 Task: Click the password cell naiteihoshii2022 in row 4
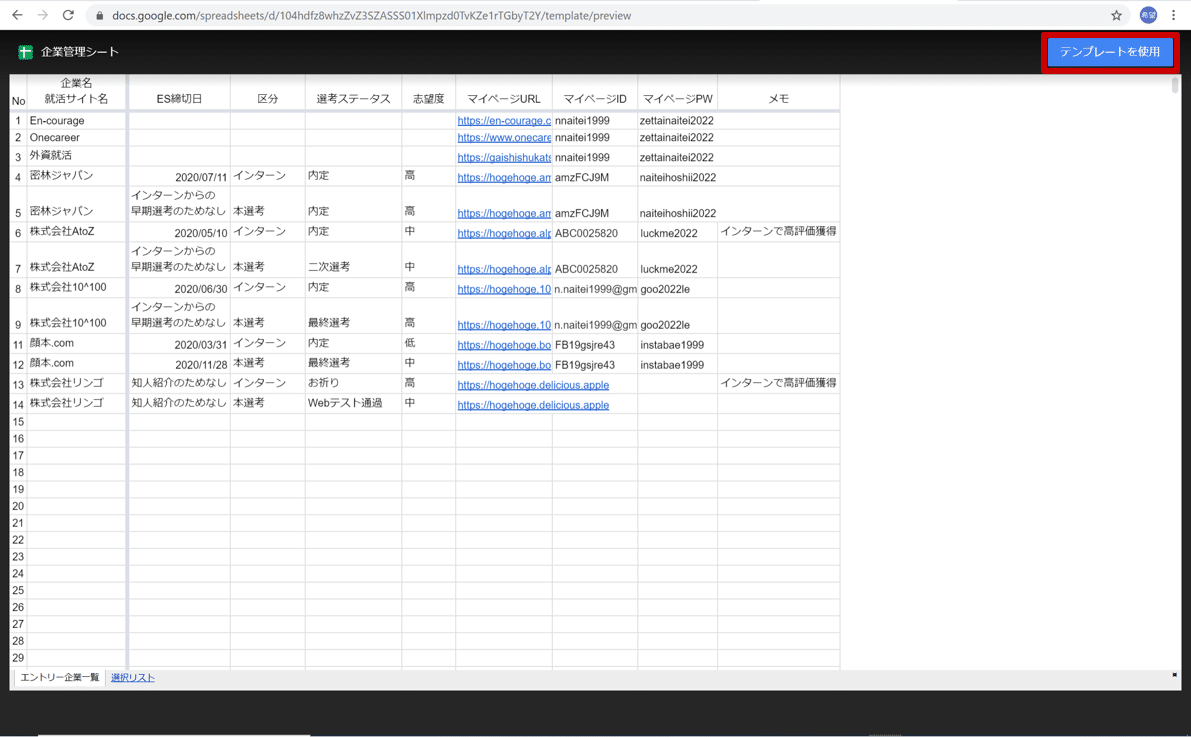(x=678, y=176)
